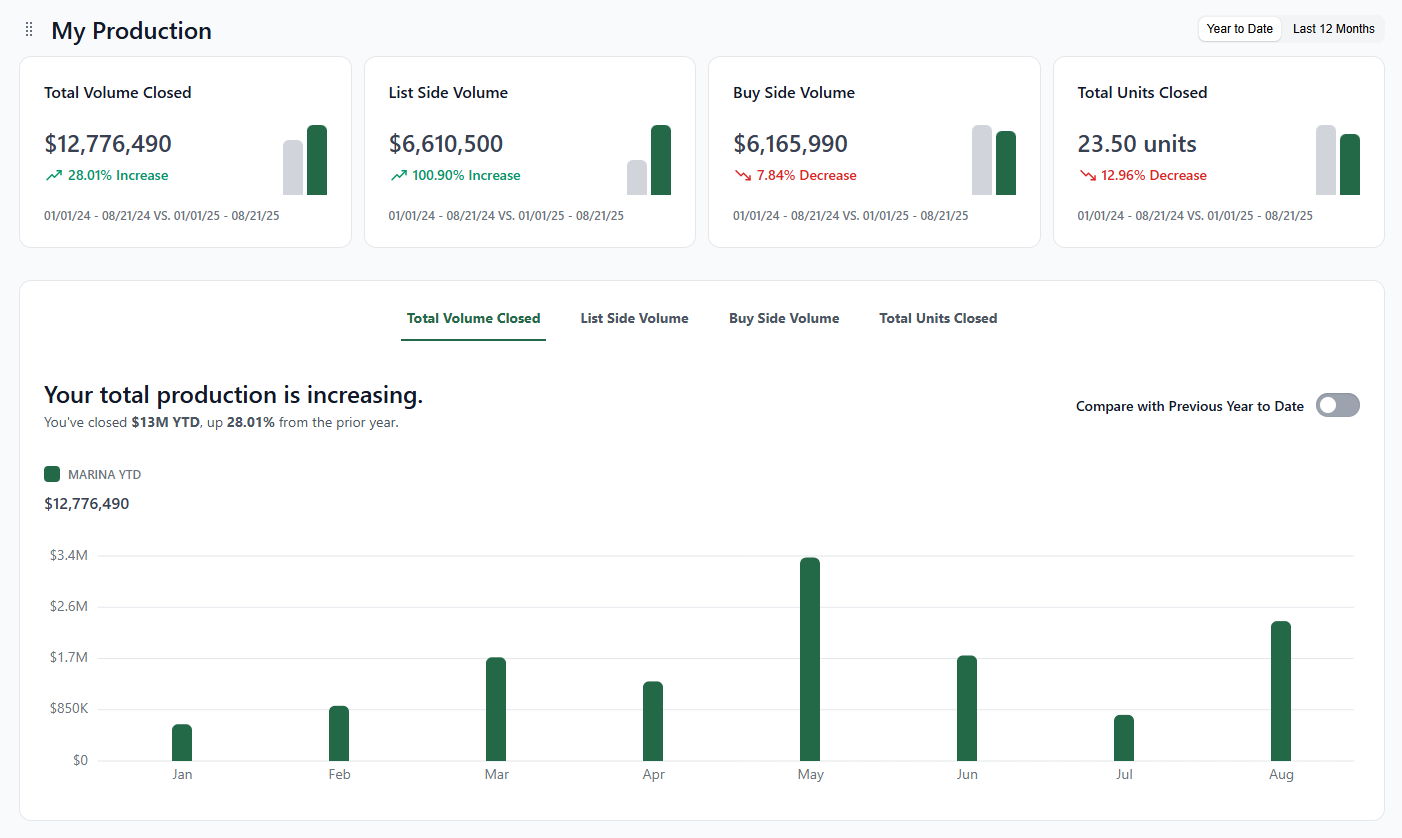Select the Total Units Closed tab
This screenshot has height=838, width=1402.
(938, 318)
